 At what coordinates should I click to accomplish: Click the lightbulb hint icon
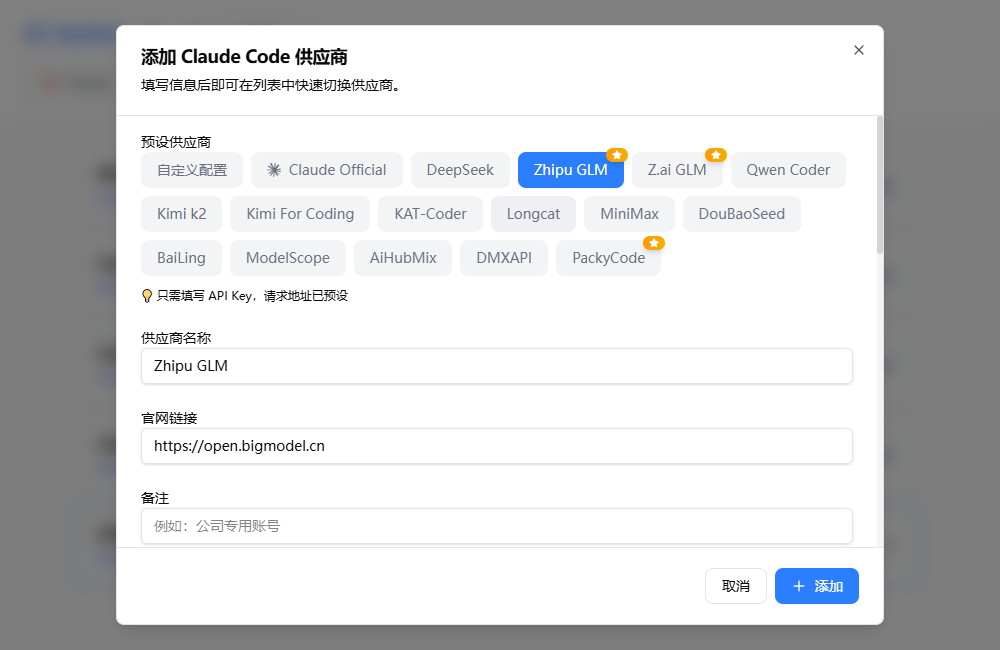pos(147,296)
